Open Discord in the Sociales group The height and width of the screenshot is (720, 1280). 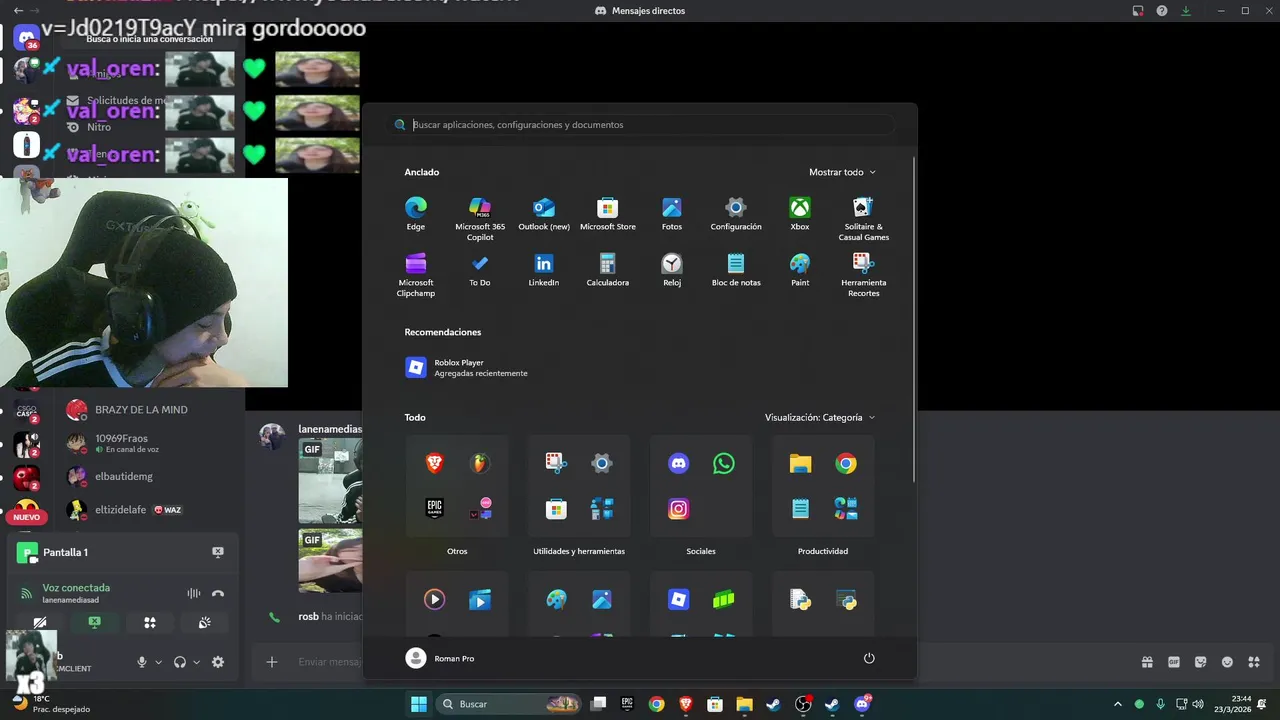pos(678,463)
